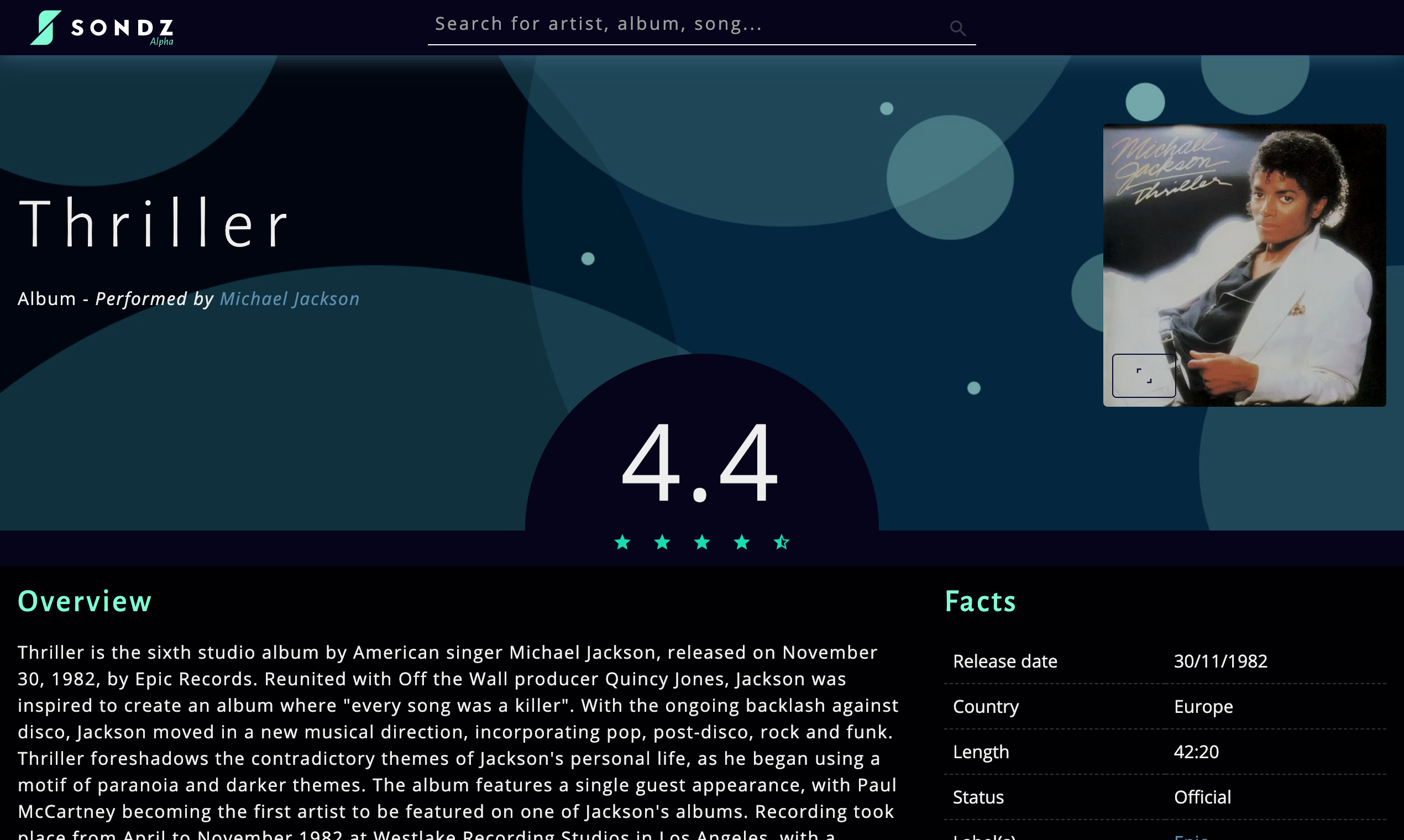Click the Facts section heading
Image resolution: width=1404 pixels, height=840 pixels.
pos(980,601)
